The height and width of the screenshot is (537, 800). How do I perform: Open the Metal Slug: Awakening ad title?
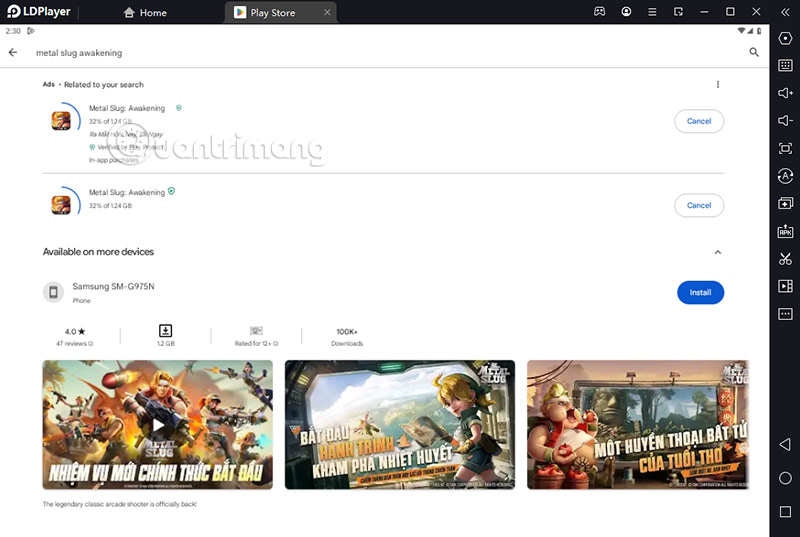coord(127,108)
